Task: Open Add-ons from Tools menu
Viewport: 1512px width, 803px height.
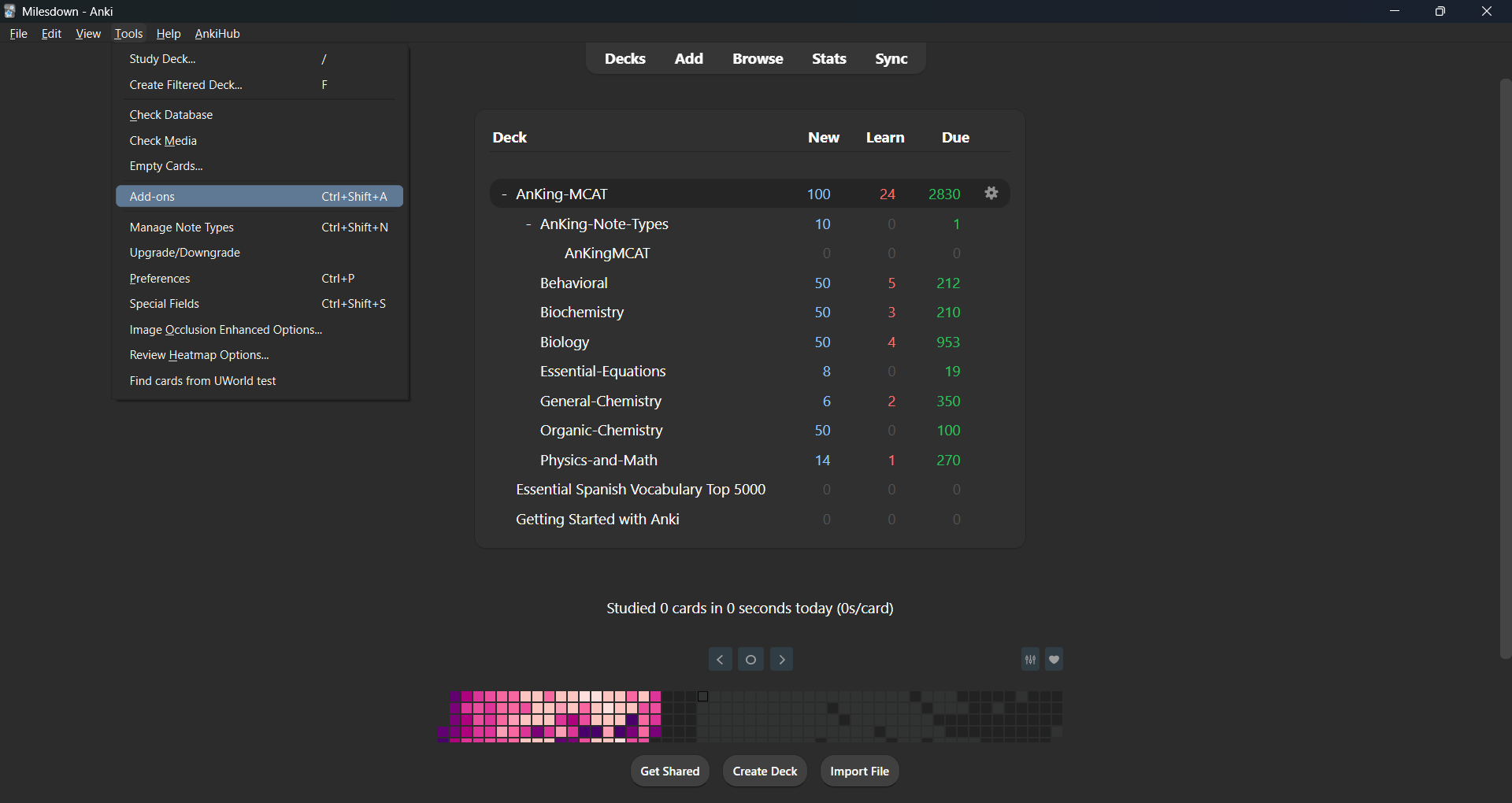Action: pyautogui.click(x=259, y=197)
